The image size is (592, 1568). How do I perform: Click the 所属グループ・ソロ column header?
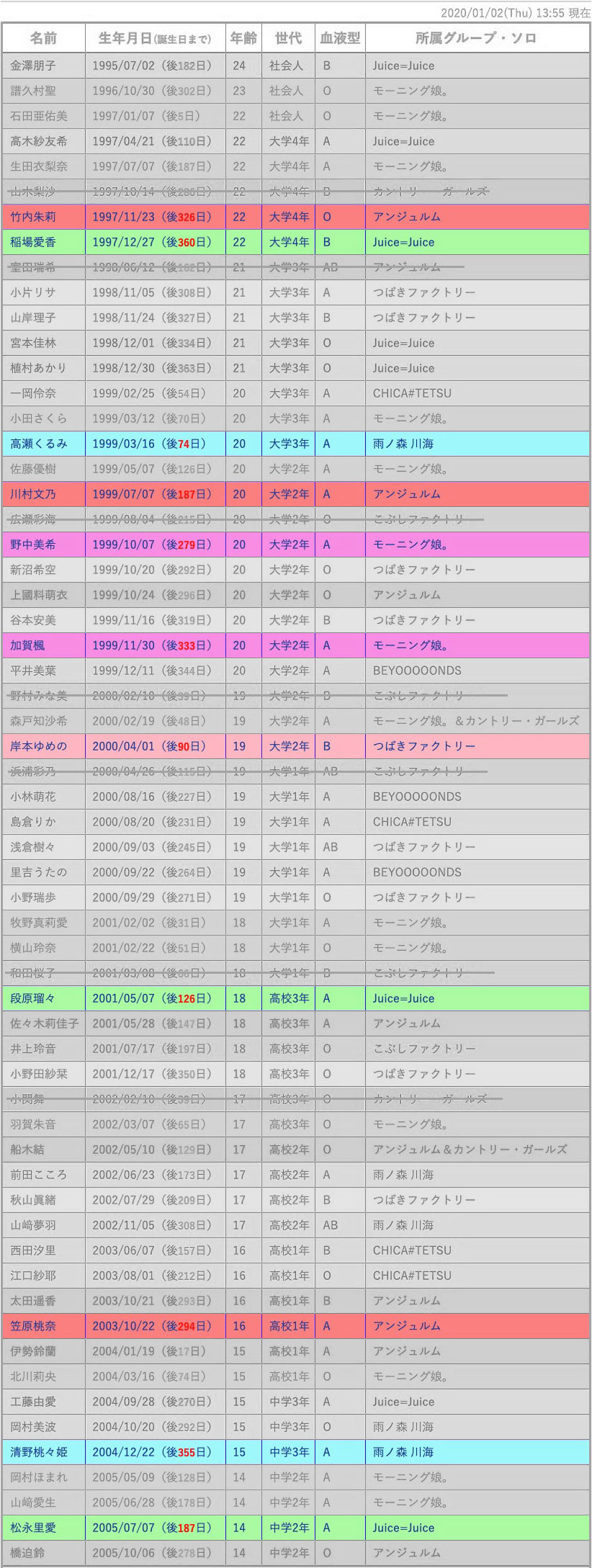(x=477, y=39)
